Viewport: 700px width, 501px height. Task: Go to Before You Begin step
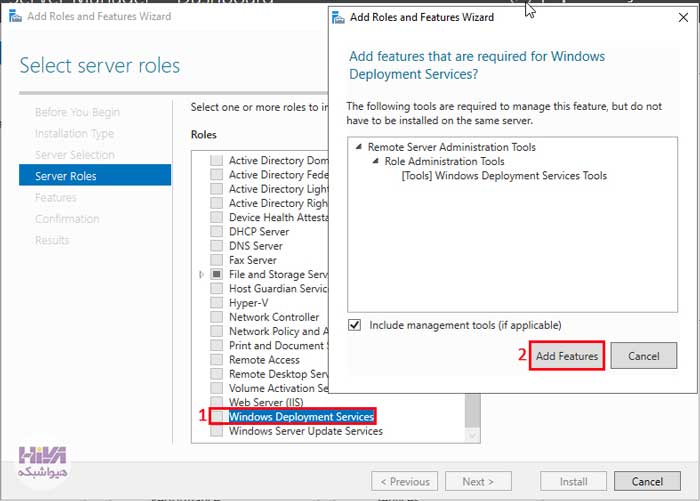coord(77,112)
